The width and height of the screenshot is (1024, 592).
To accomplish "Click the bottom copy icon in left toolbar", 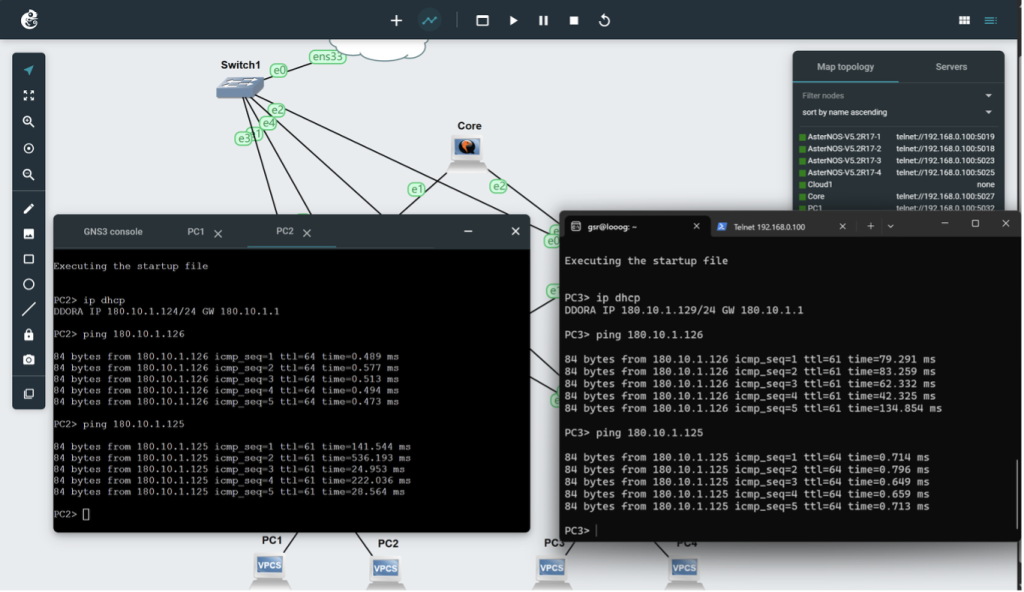I will pos(29,393).
